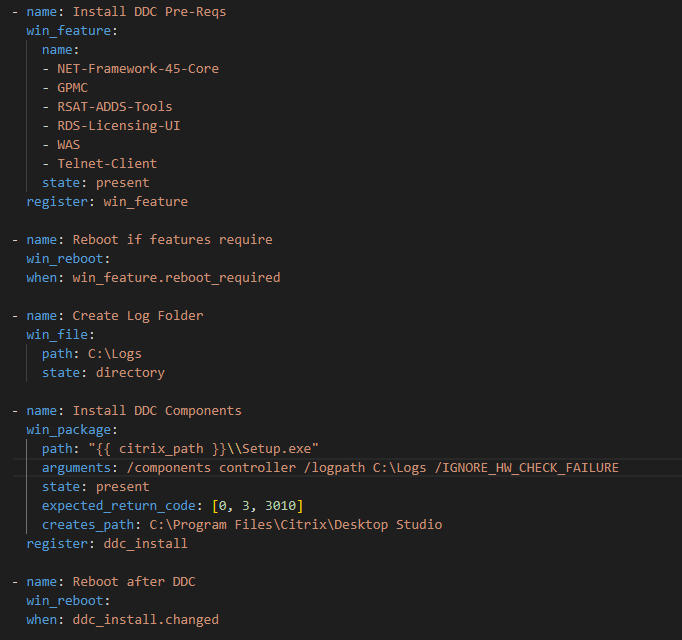This screenshot has width=682, height=640.
Task: Click the win_feature.reboot_required condition
Action: pos(176,278)
